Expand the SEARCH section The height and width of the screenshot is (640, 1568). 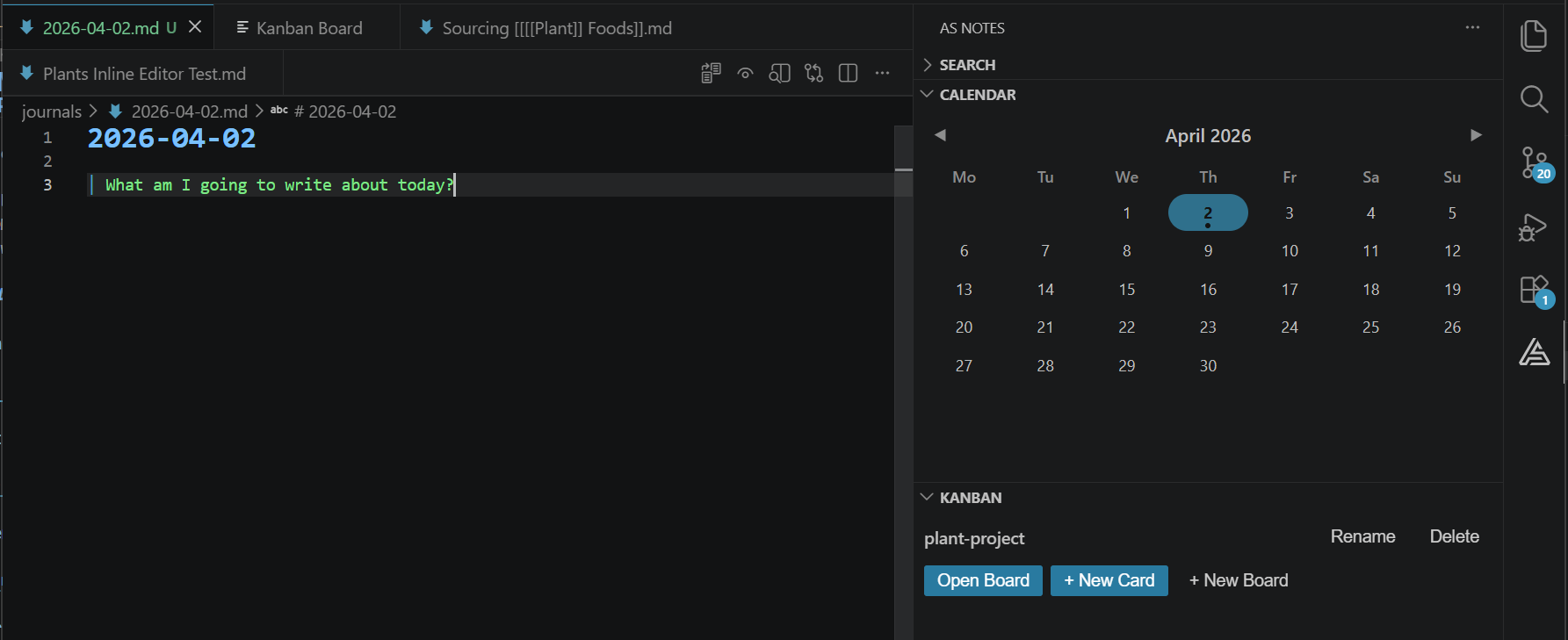pos(966,65)
